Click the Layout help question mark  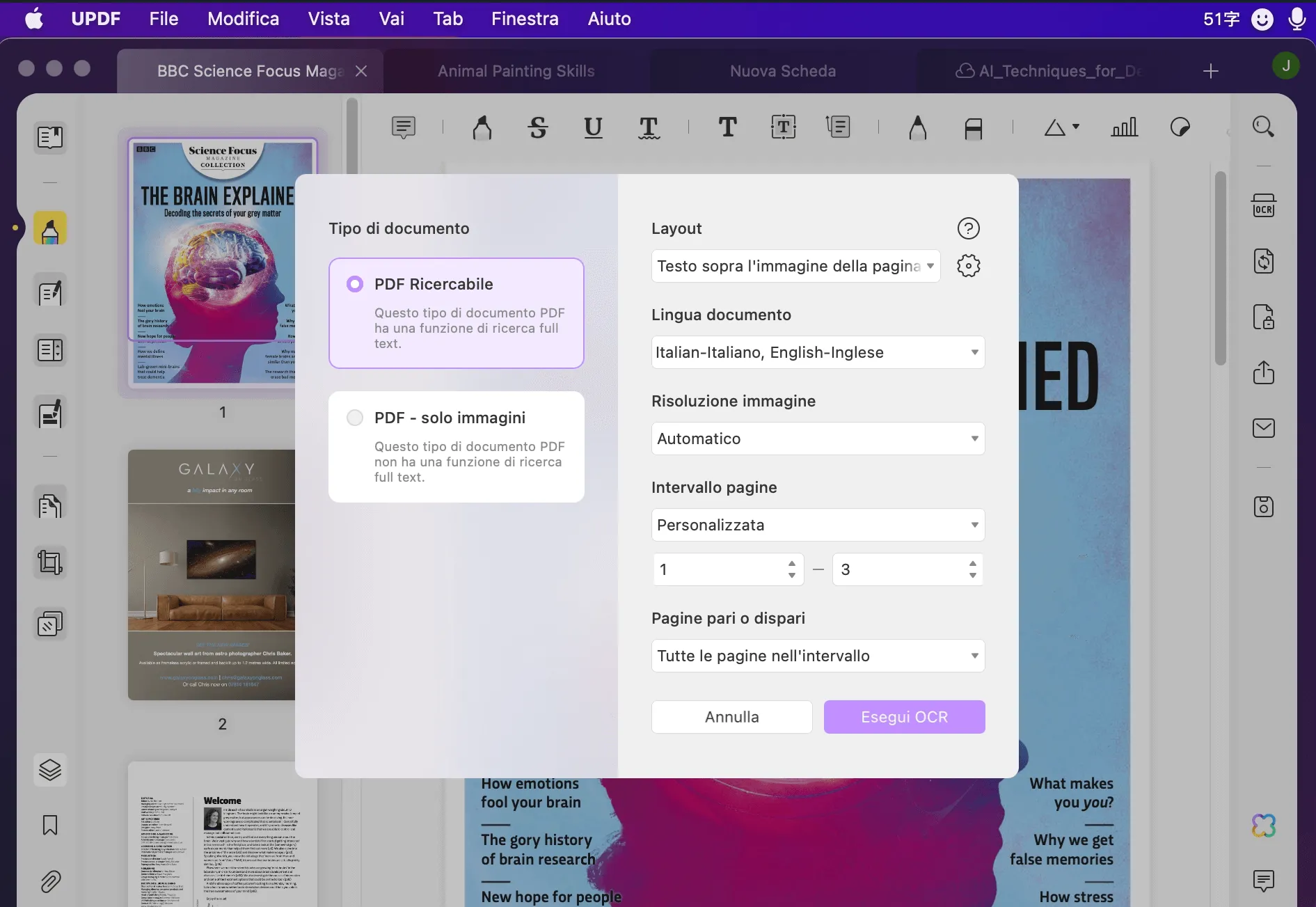pyautogui.click(x=968, y=228)
